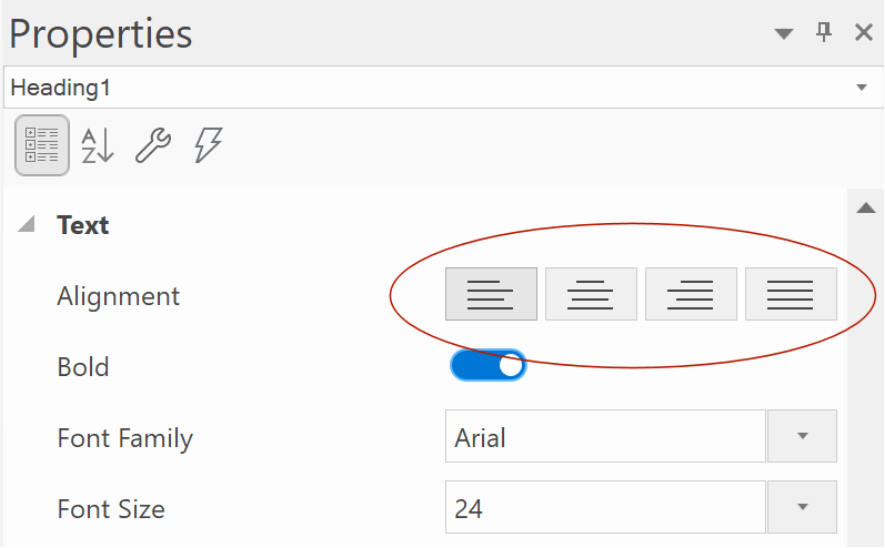
Task: Close the Properties panel
Action: (x=864, y=32)
